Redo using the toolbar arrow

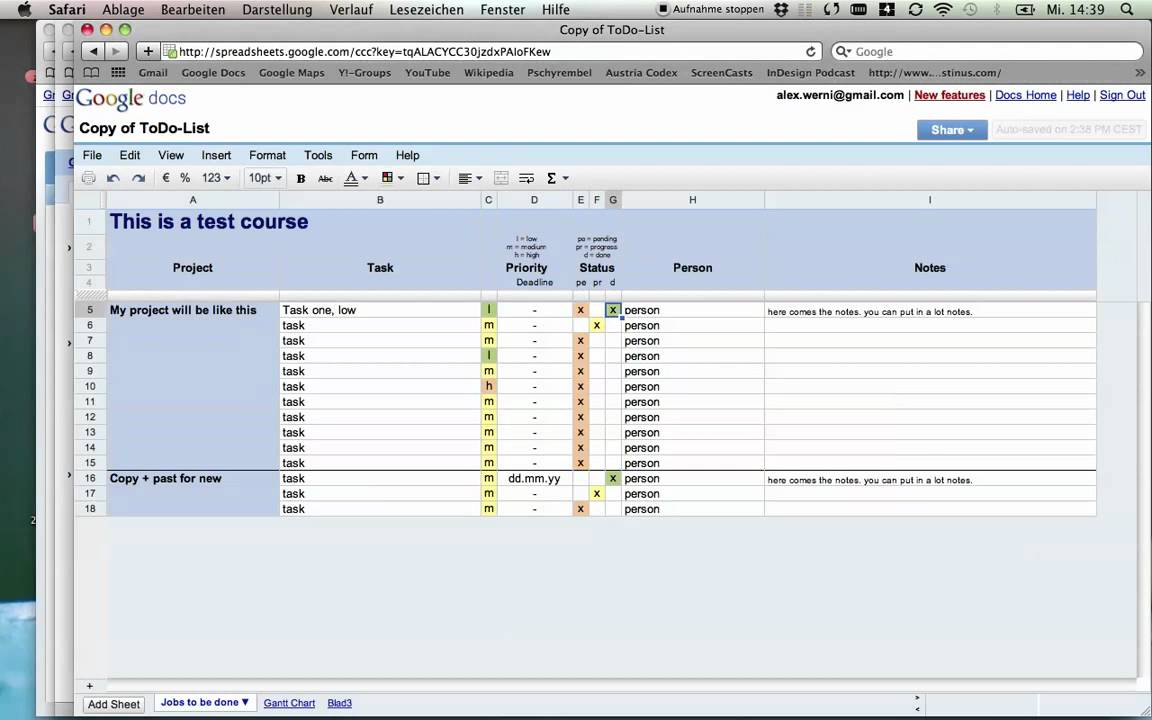tap(138, 178)
